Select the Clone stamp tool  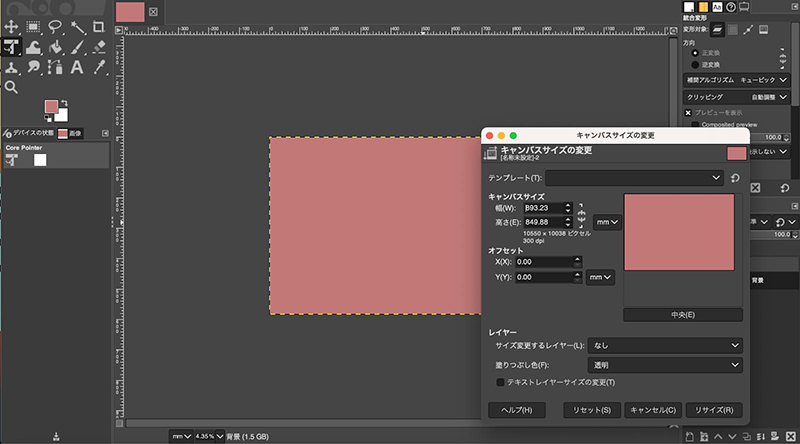pyautogui.click(x=11, y=67)
